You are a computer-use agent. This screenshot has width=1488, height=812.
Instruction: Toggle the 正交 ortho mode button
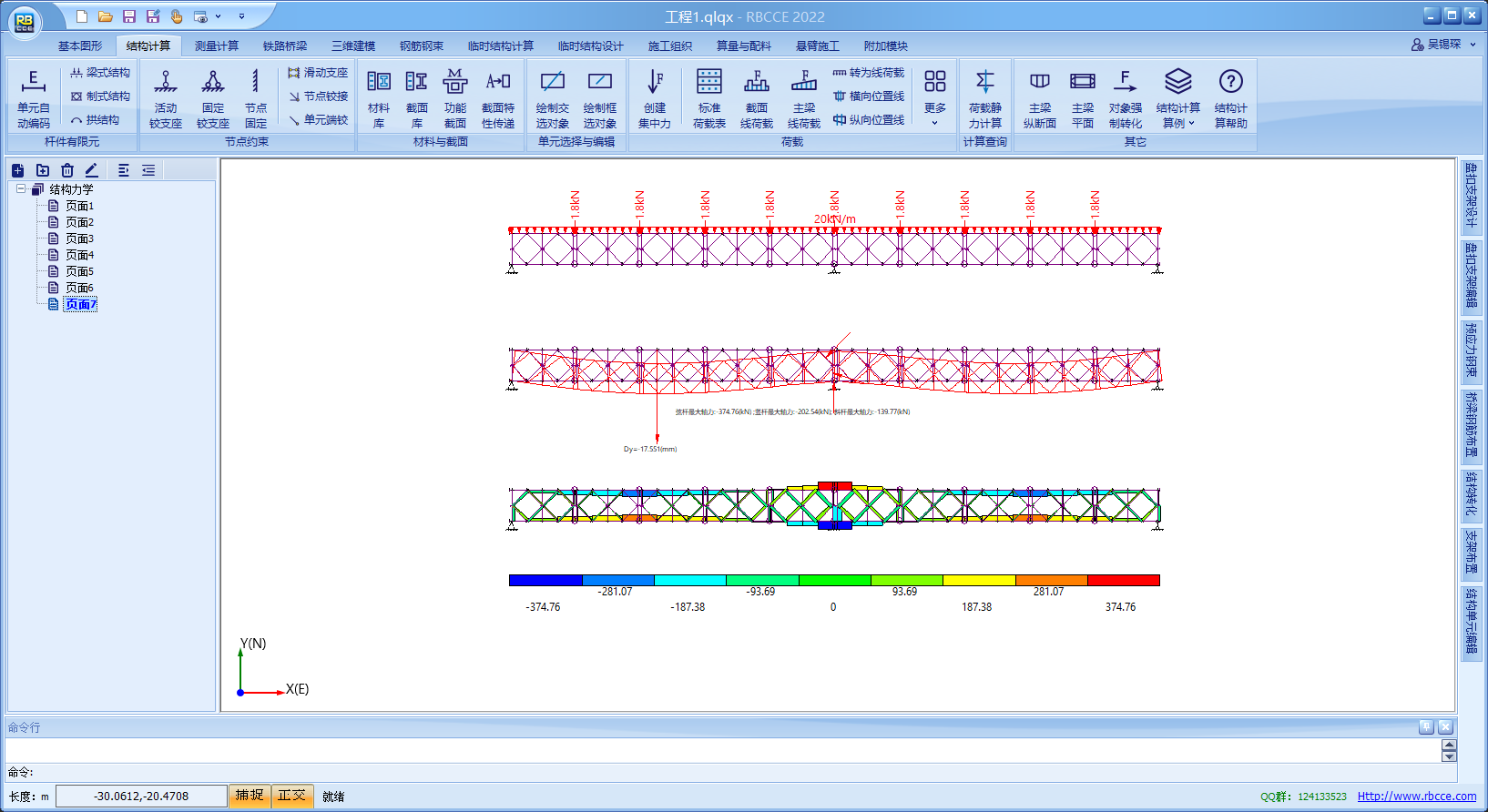tap(292, 796)
